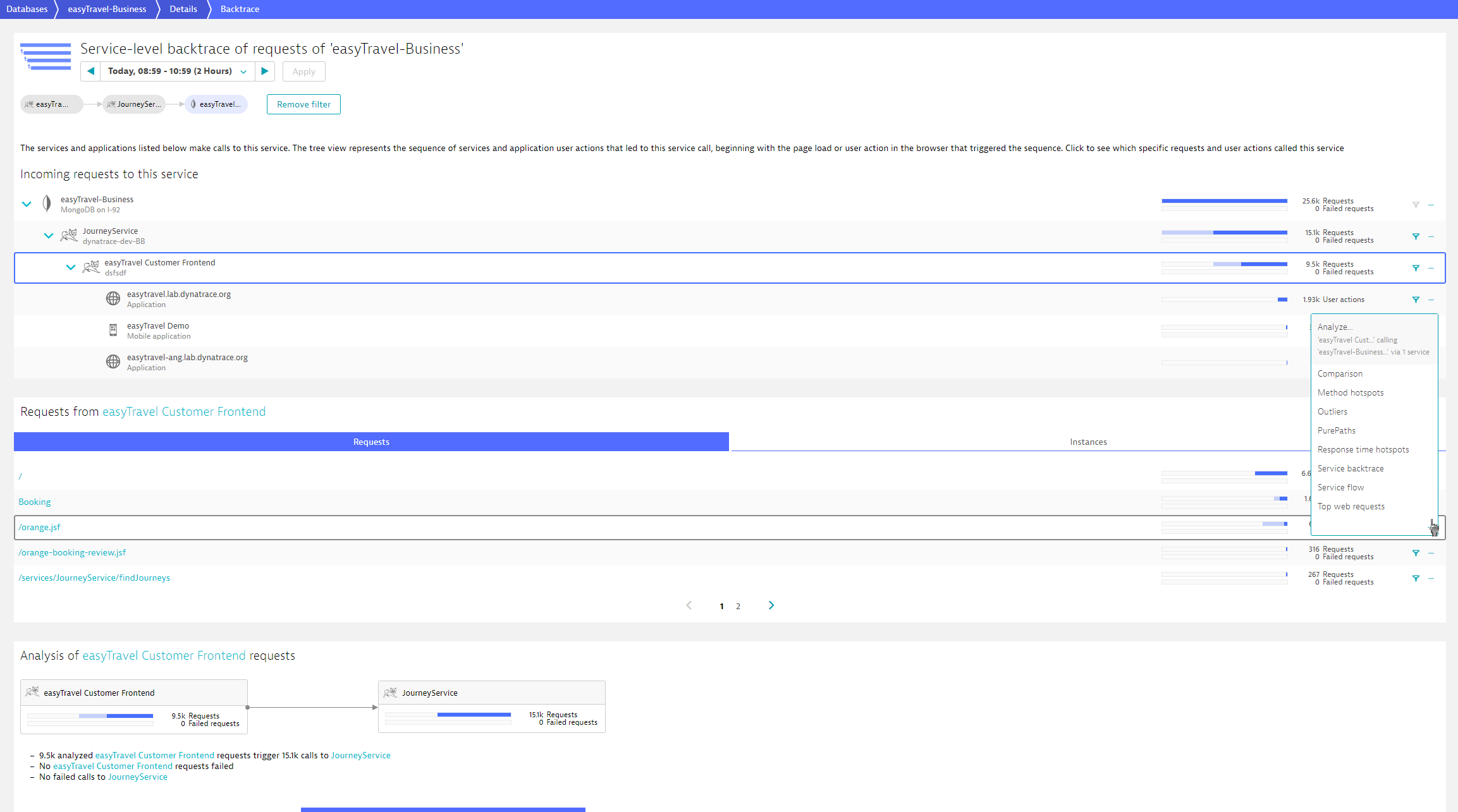Choose PurePaths from the context menu

pos(1337,431)
